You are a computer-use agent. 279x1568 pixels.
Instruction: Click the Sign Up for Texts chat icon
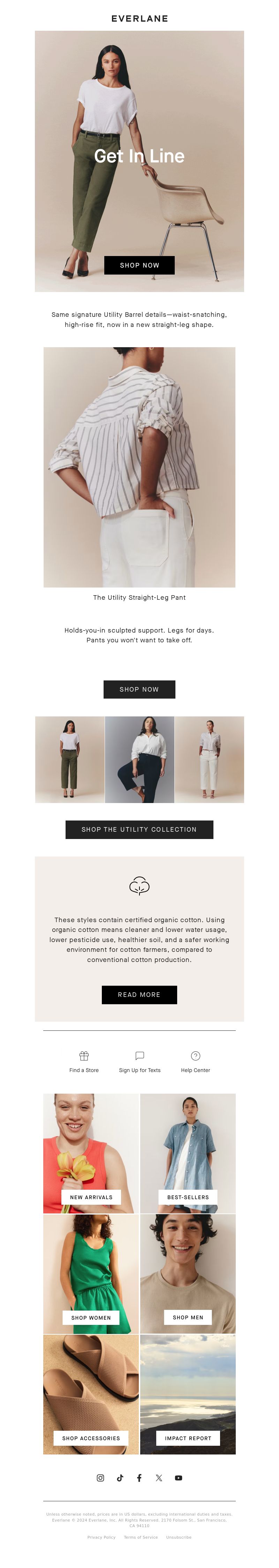pos(139,1056)
